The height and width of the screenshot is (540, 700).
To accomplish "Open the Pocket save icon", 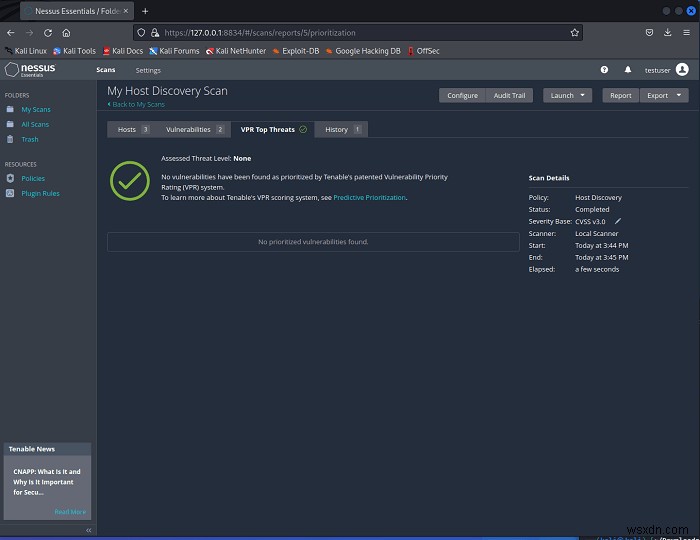I will [x=650, y=33].
